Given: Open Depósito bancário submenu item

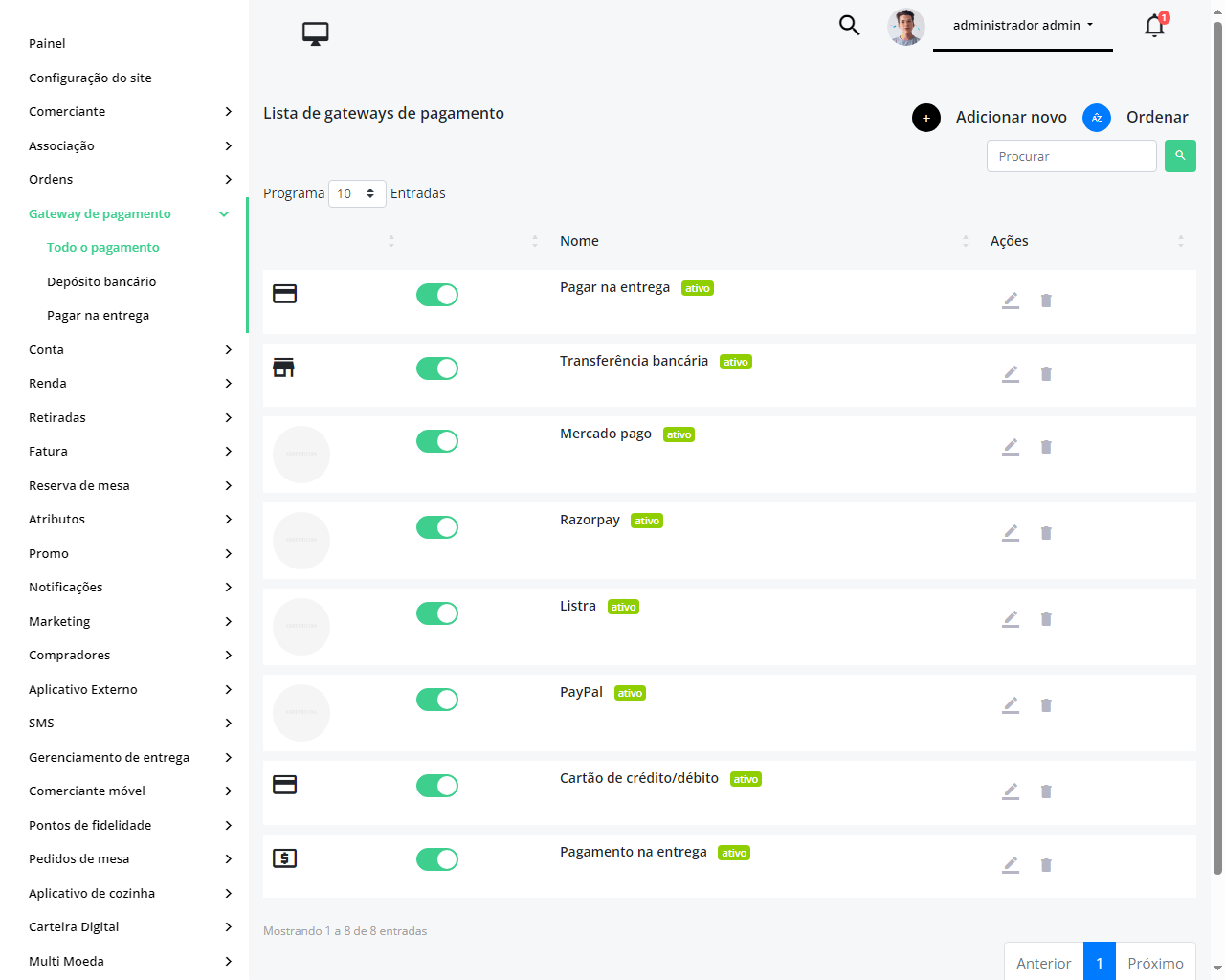Looking at the screenshot, I should click(101, 281).
